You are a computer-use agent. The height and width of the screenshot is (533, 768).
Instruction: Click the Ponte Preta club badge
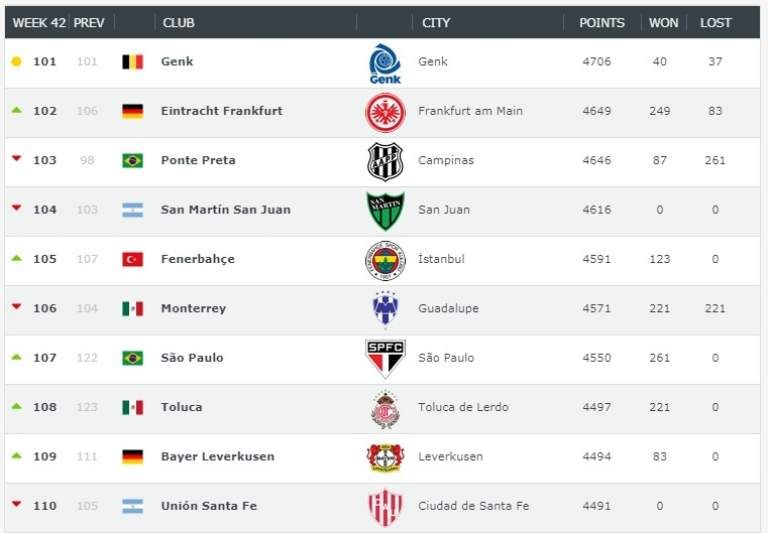tap(385, 161)
